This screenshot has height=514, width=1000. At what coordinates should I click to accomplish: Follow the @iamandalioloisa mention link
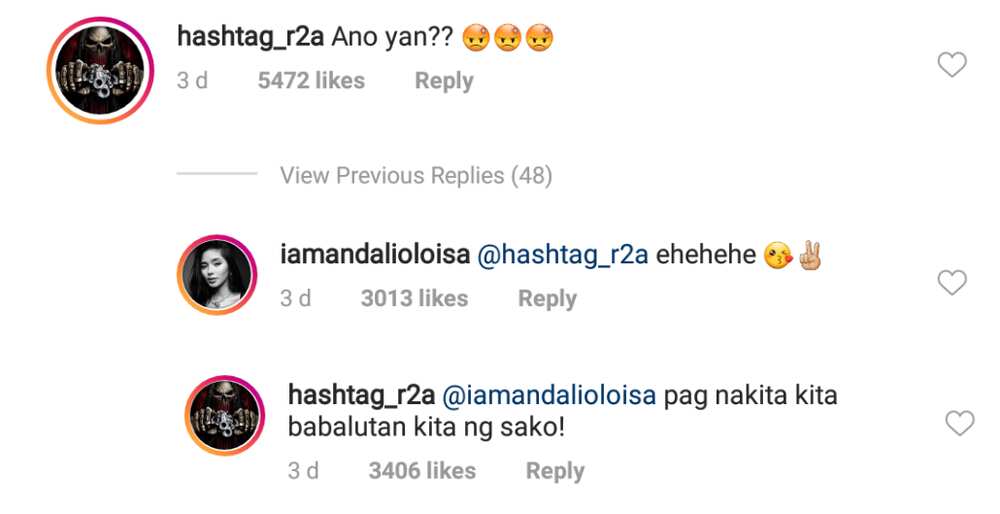pos(549,395)
